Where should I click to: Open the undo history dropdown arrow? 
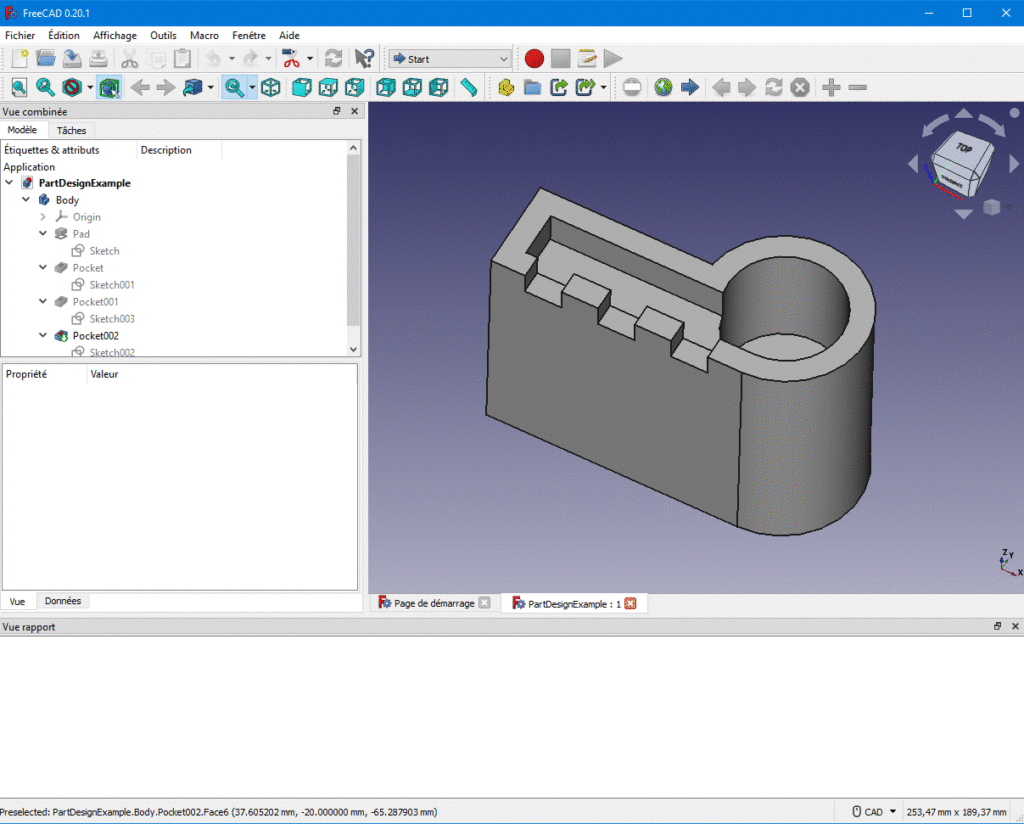[232, 59]
